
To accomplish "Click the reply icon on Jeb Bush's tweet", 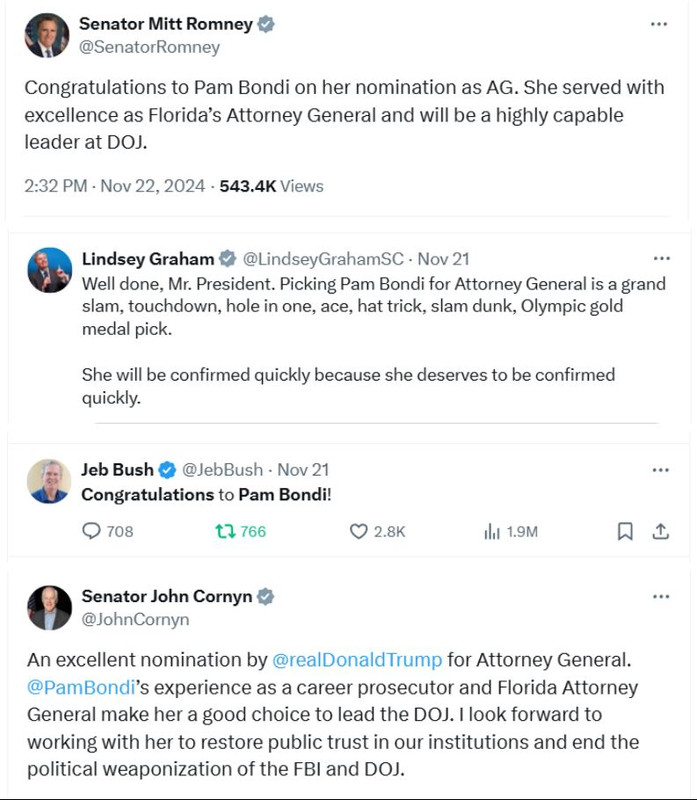I will point(91,532).
